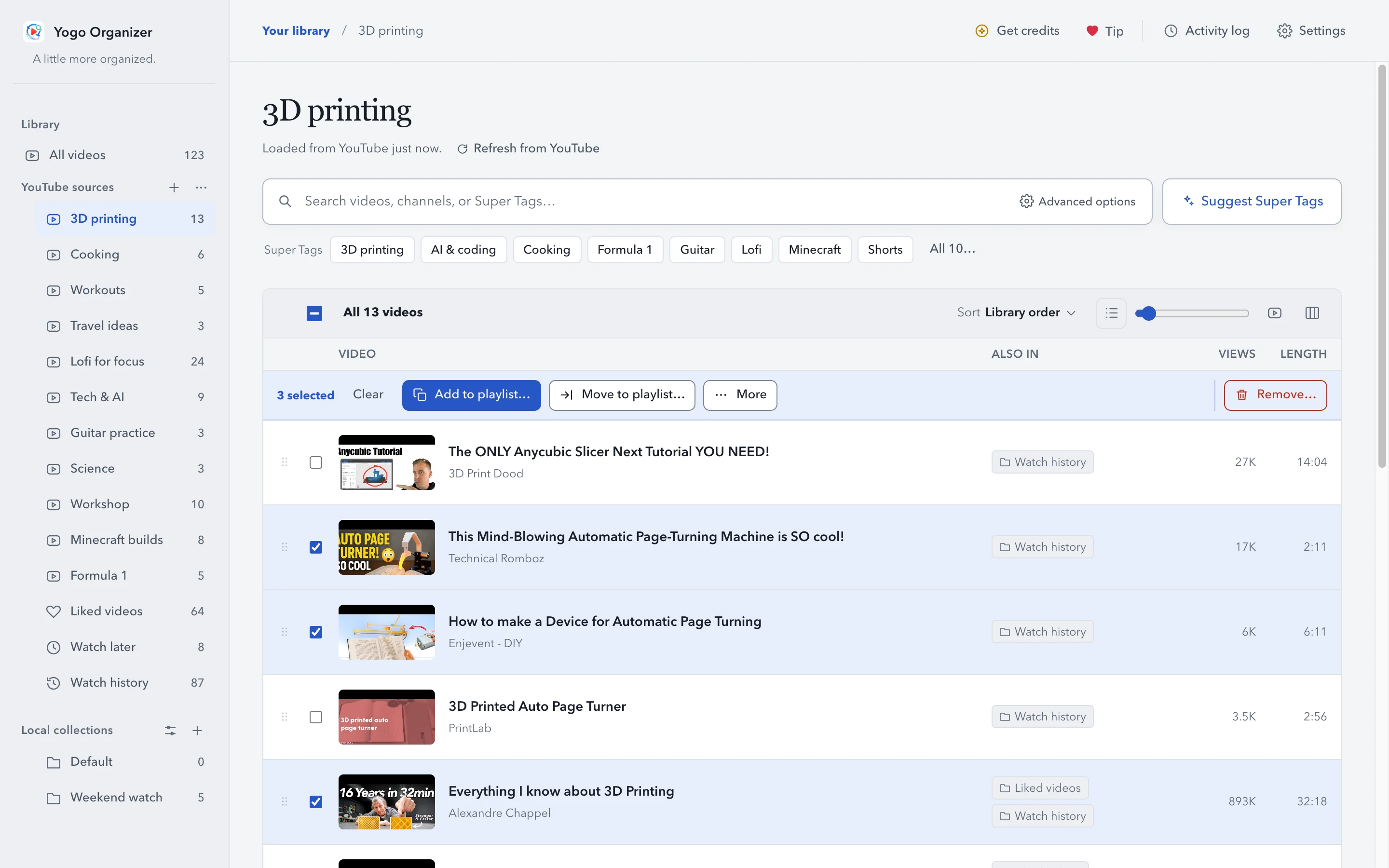Uncheck Everything I know about 3D Printing
This screenshot has height=868, width=1389.
point(316,802)
